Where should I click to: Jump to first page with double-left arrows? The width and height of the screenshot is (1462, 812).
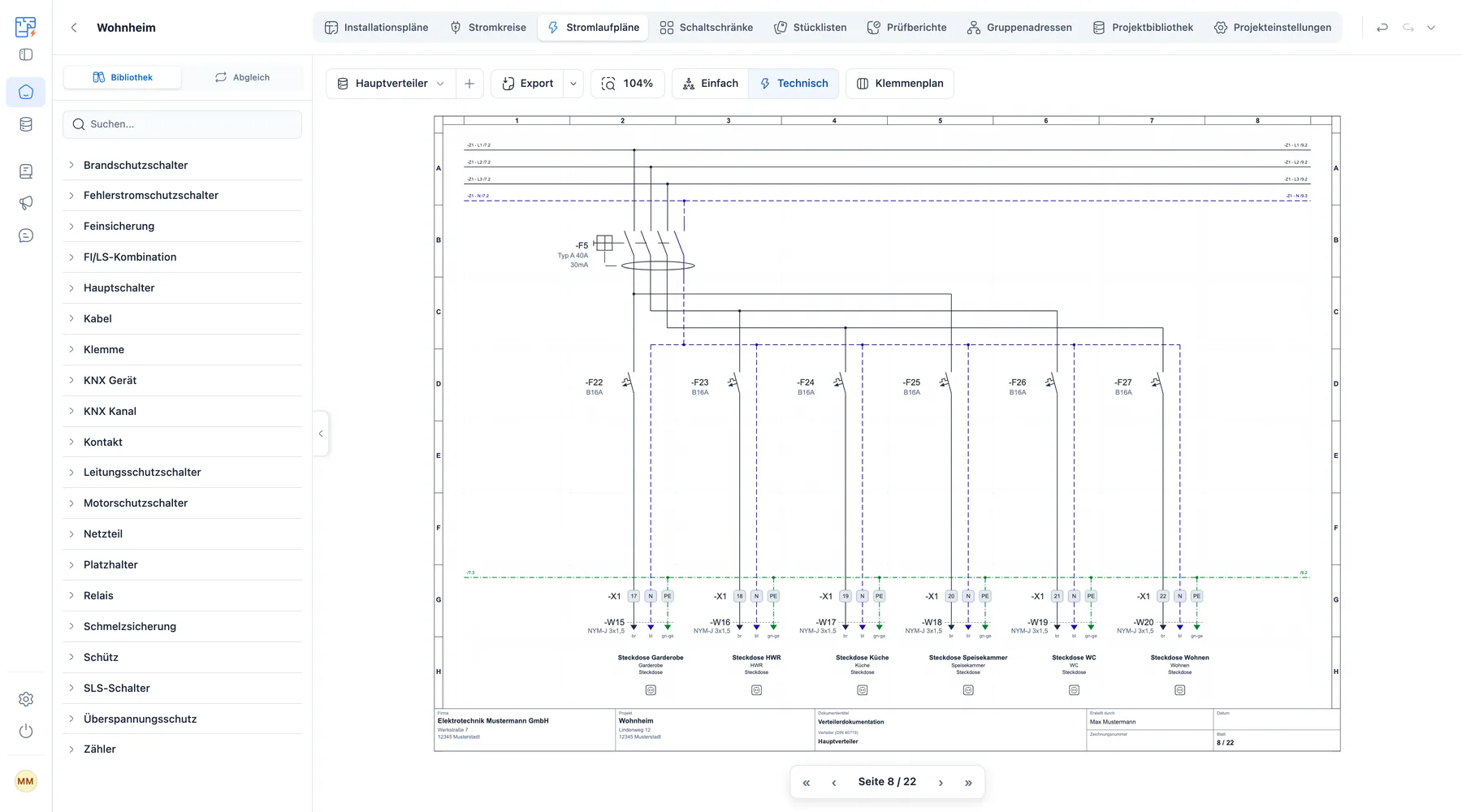(807, 783)
